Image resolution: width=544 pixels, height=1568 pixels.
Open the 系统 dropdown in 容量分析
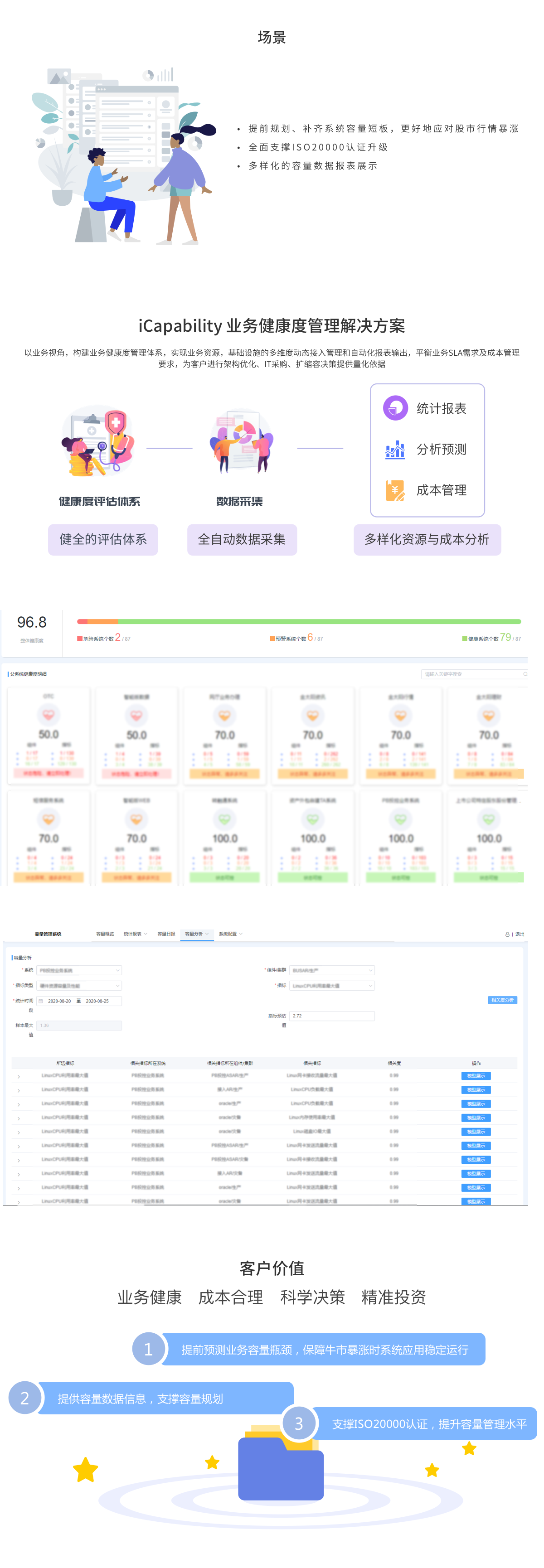coord(79,970)
